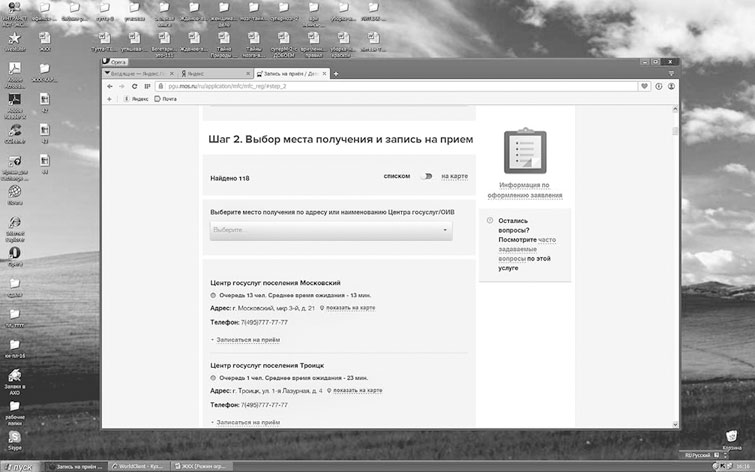Click the browser back arrow
The height and width of the screenshot is (472, 755).
coord(110,86)
